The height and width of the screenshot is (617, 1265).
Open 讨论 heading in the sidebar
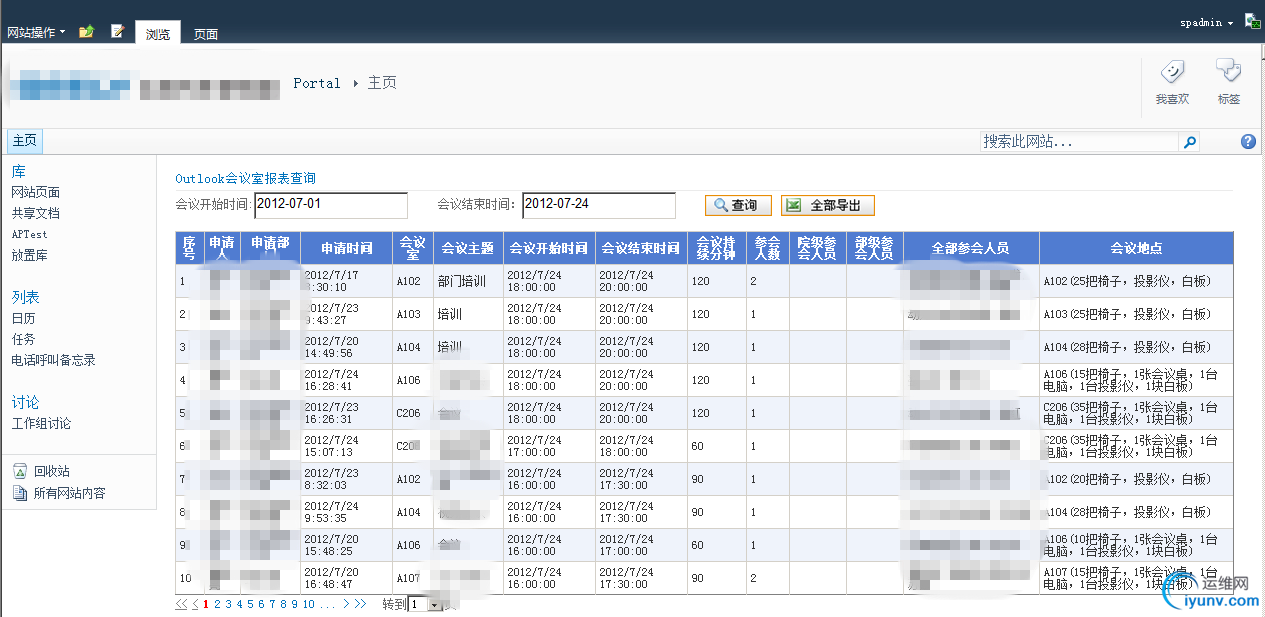point(26,402)
